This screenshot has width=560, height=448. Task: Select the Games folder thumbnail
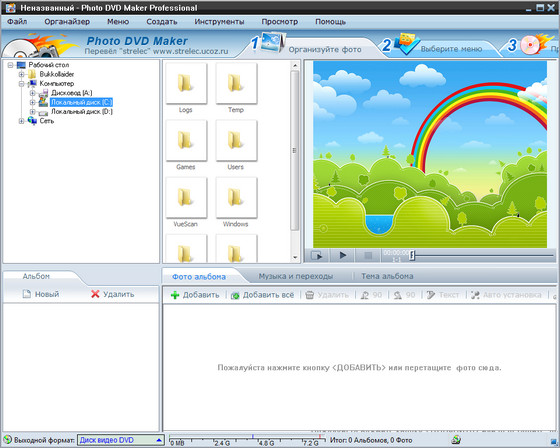pyautogui.click(x=186, y=140)
